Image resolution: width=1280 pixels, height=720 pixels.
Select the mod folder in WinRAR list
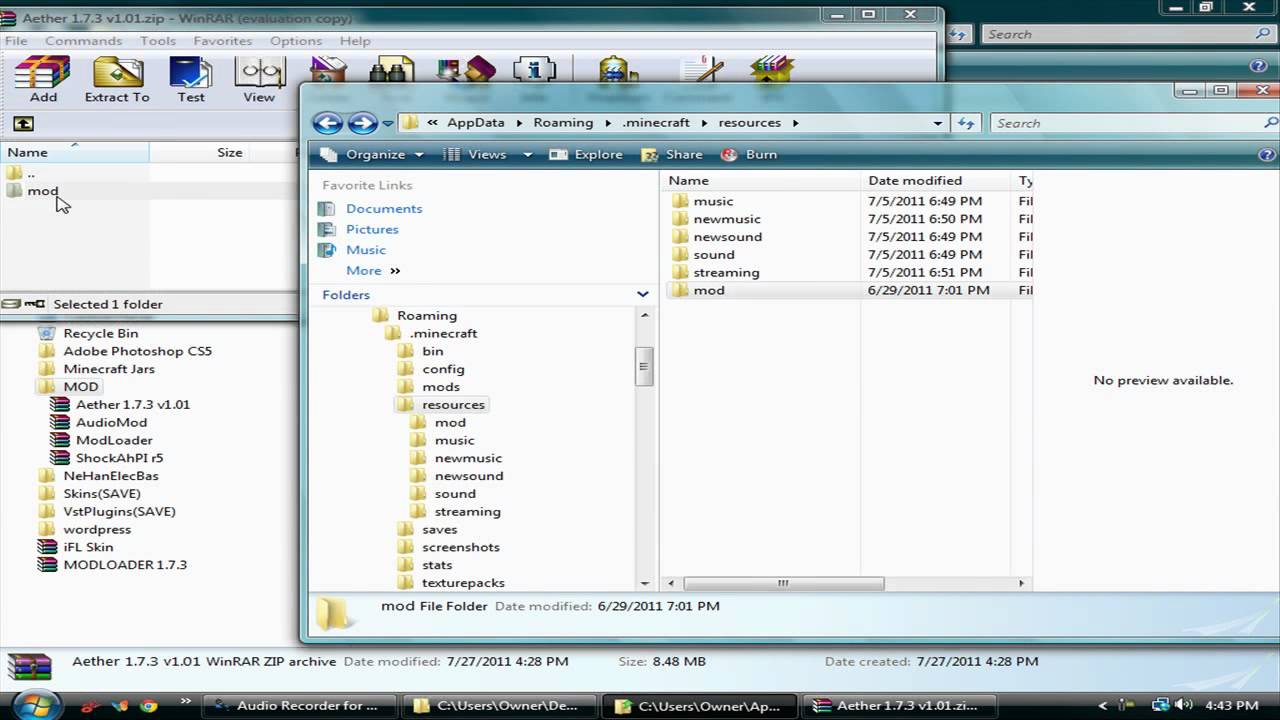[x=43, y=191]
